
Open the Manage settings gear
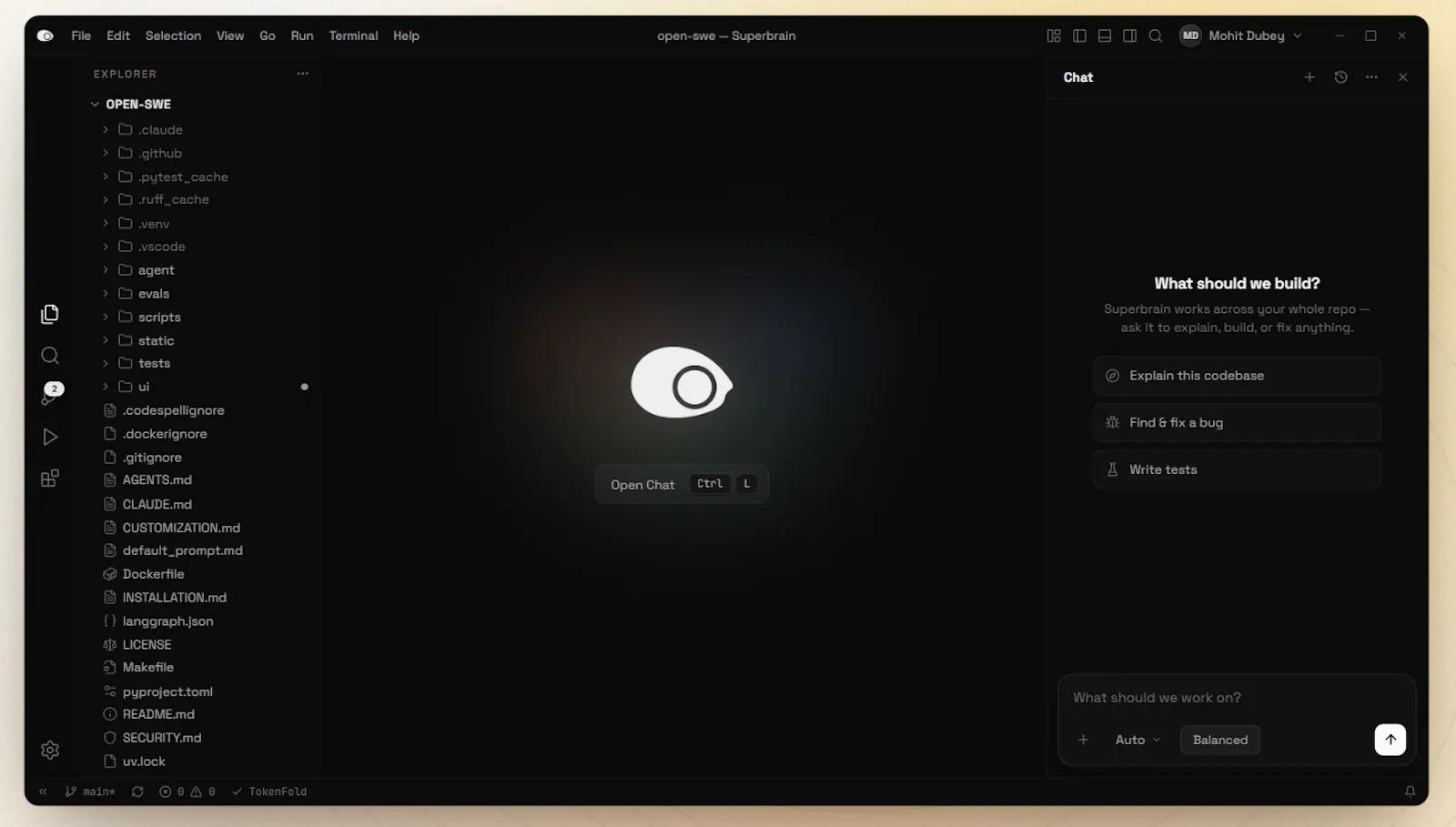(x=50, y=750)
